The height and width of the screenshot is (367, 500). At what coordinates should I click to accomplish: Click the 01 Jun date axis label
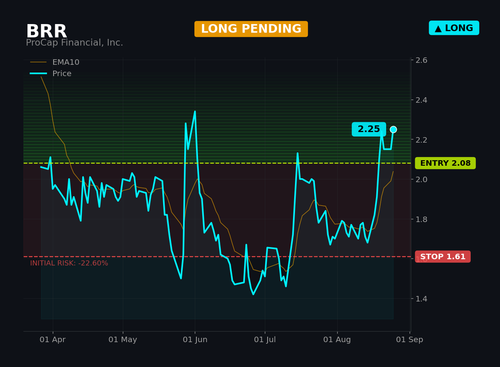click(195, 340)
